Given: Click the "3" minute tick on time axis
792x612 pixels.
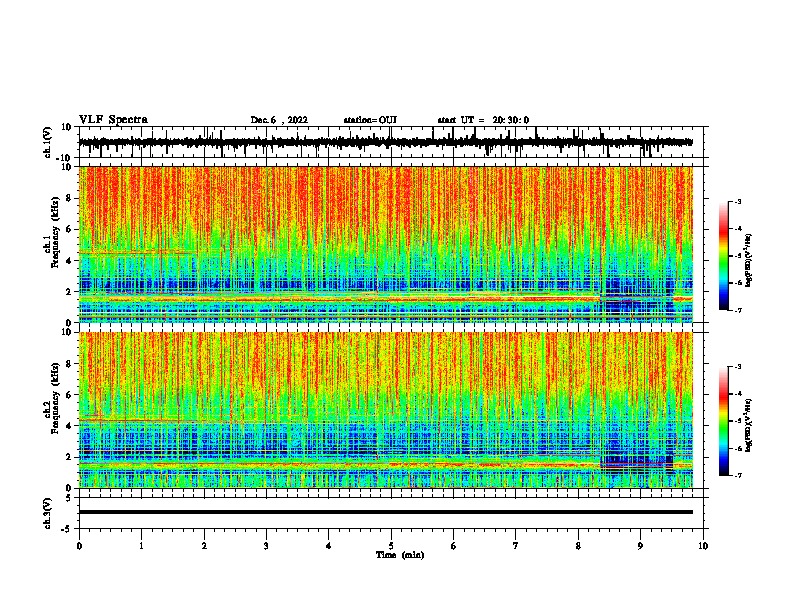Looking at the screenshot, I should [266, 545].
